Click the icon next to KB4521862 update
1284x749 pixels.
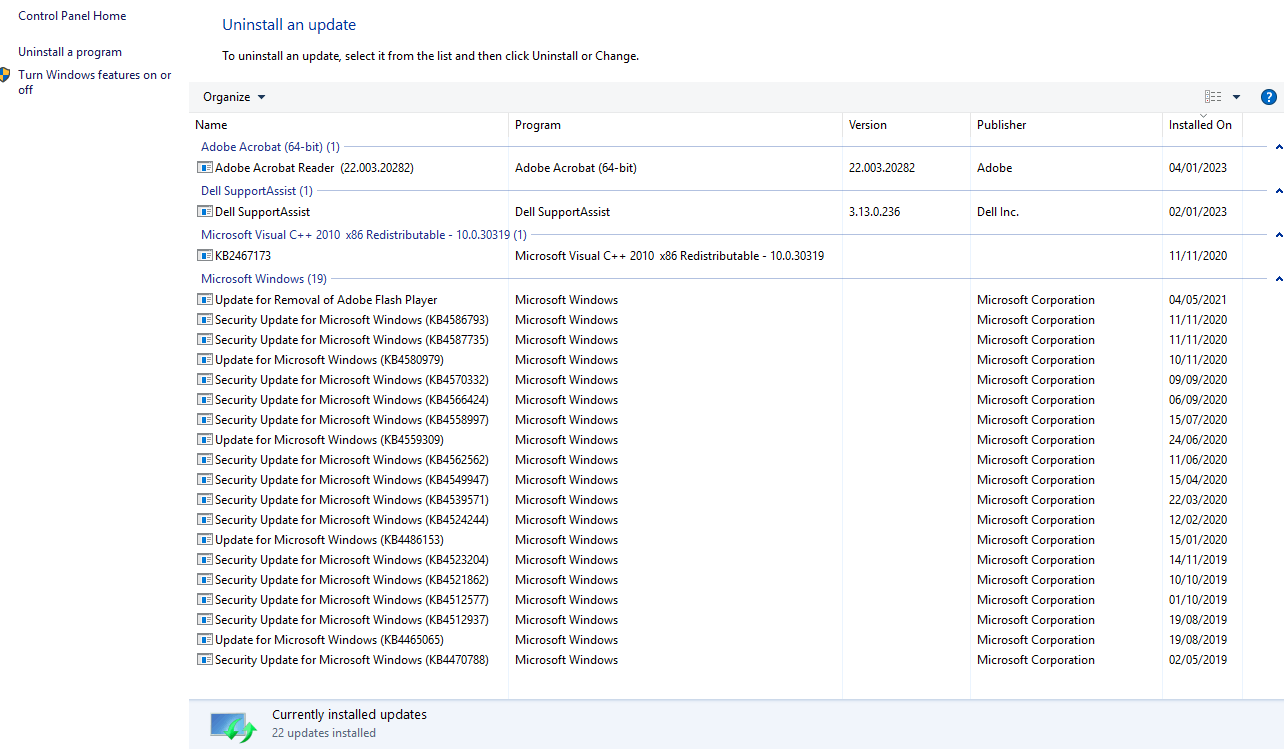point(205,580)
